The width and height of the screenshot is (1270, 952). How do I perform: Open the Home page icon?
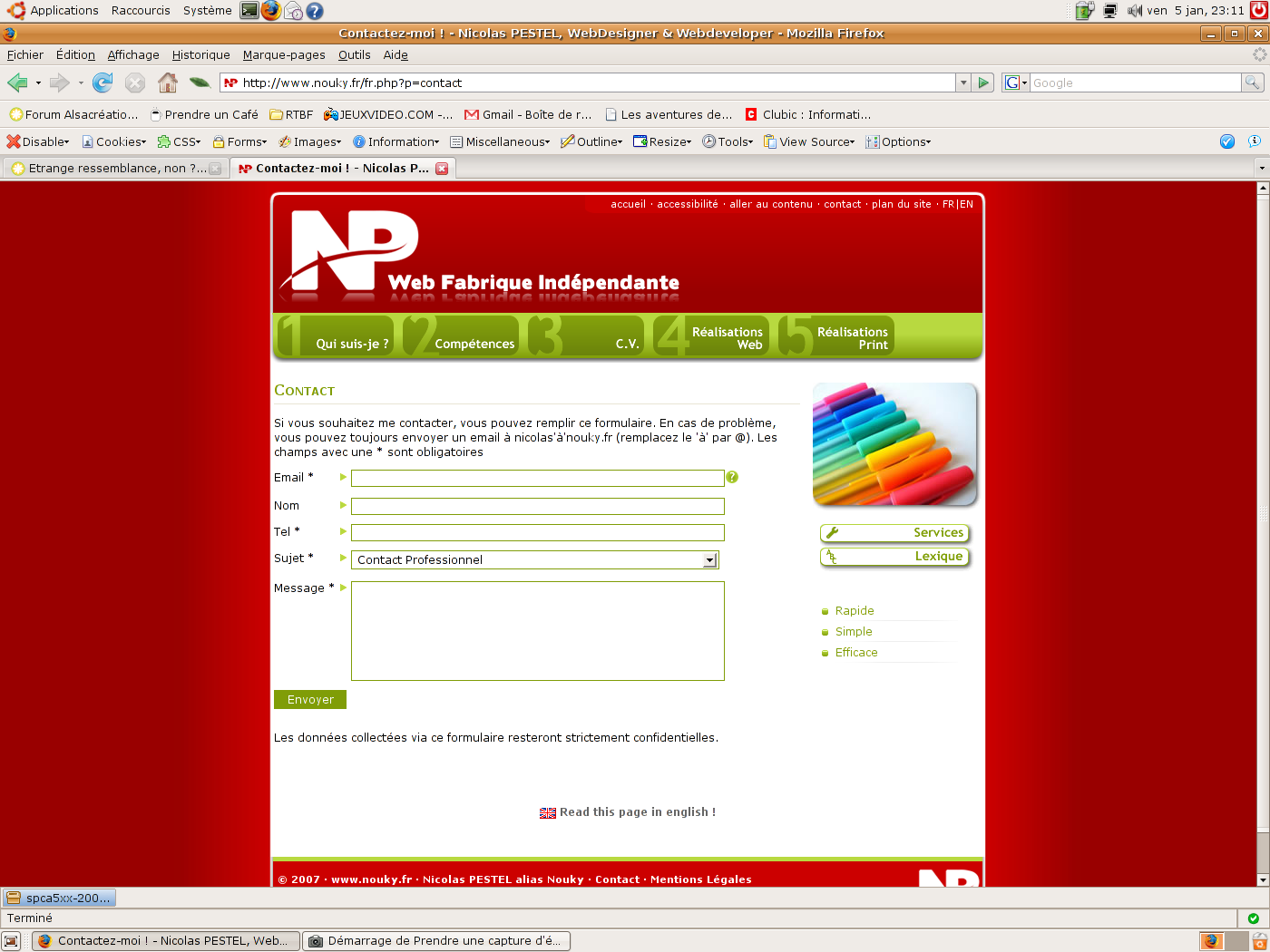coord(168,83)
